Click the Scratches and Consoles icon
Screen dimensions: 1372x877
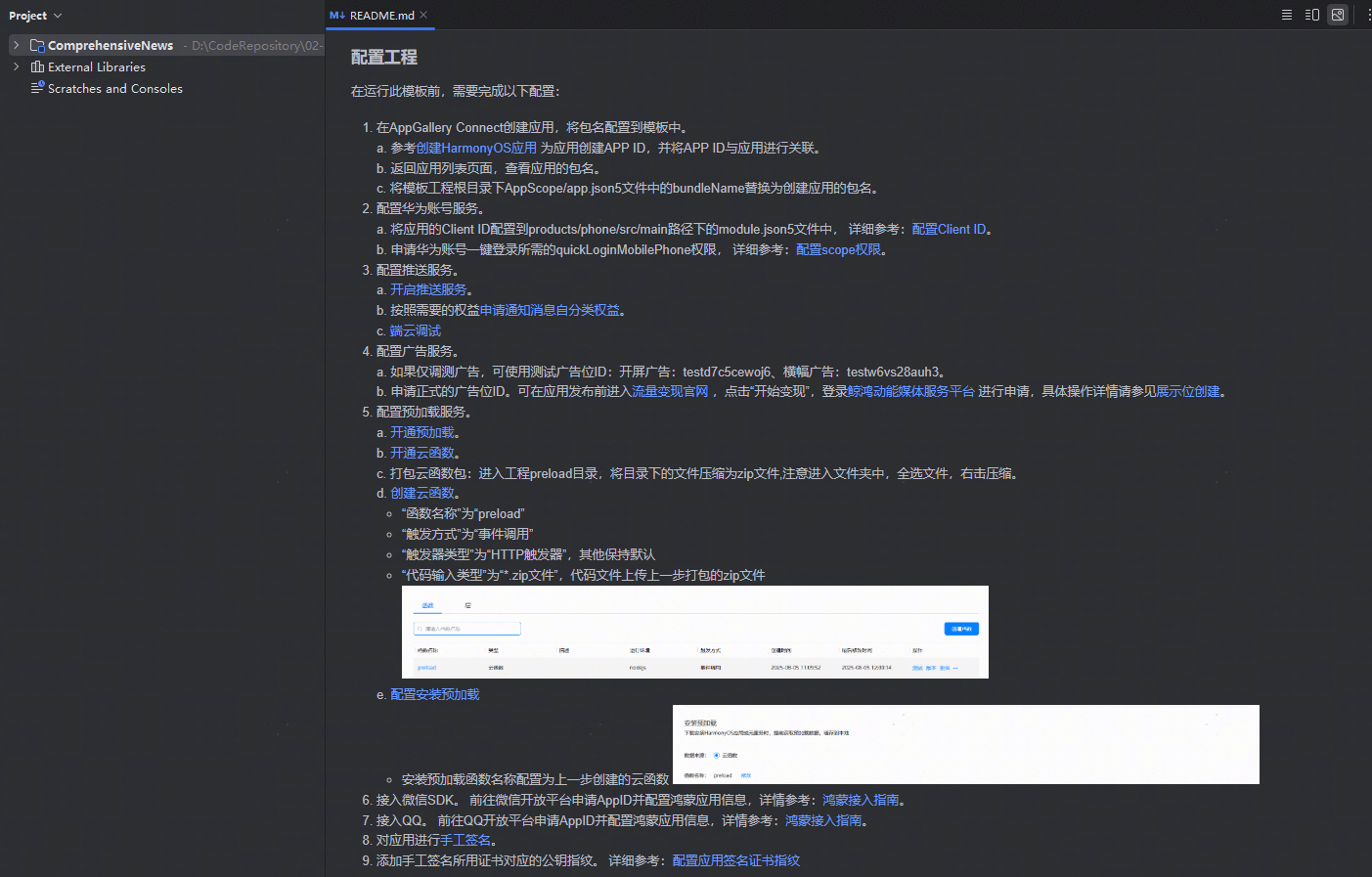tap(37, 88)
